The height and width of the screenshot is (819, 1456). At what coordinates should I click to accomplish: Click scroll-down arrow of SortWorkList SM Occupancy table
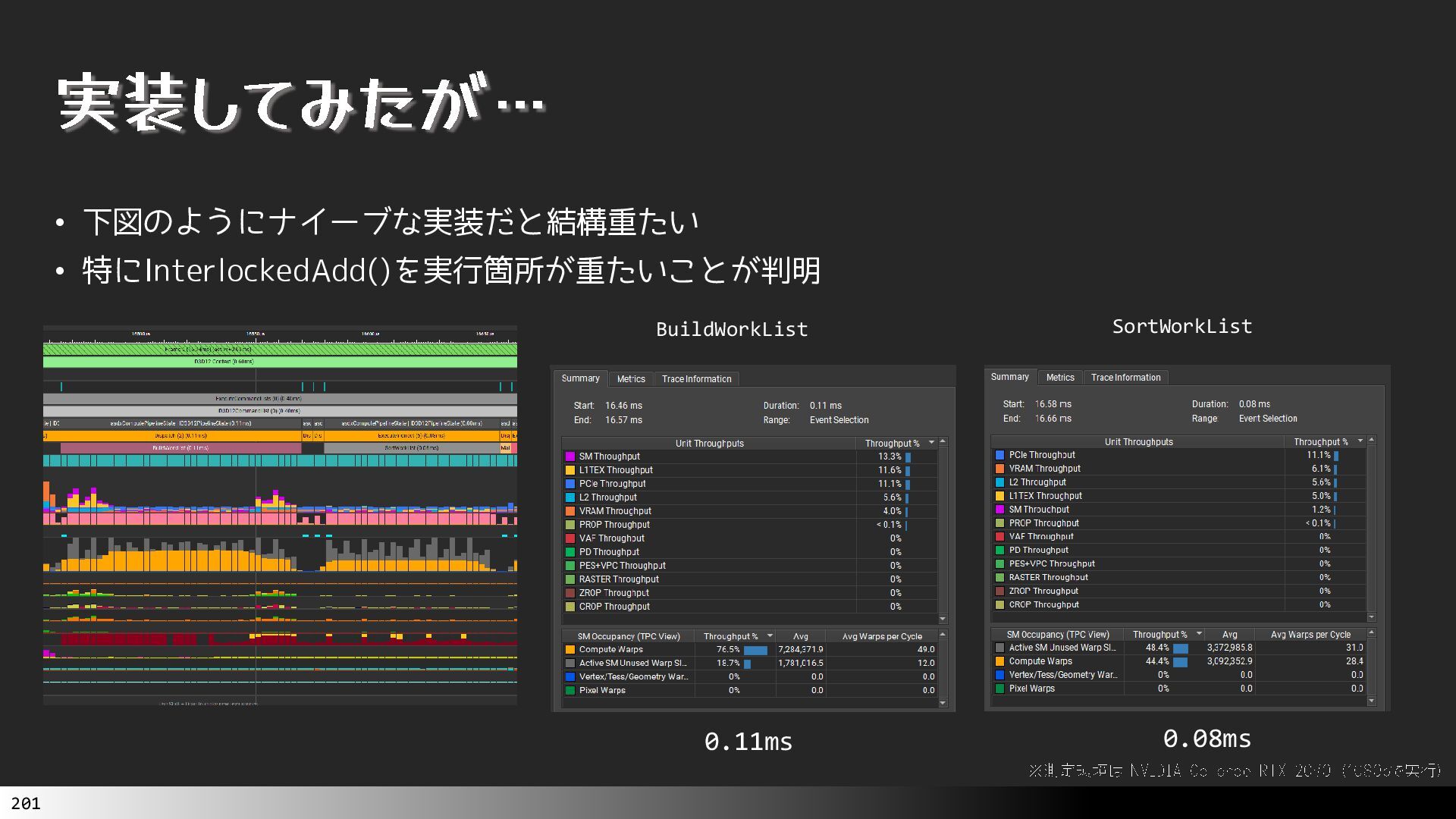[x=1371, y=701]
